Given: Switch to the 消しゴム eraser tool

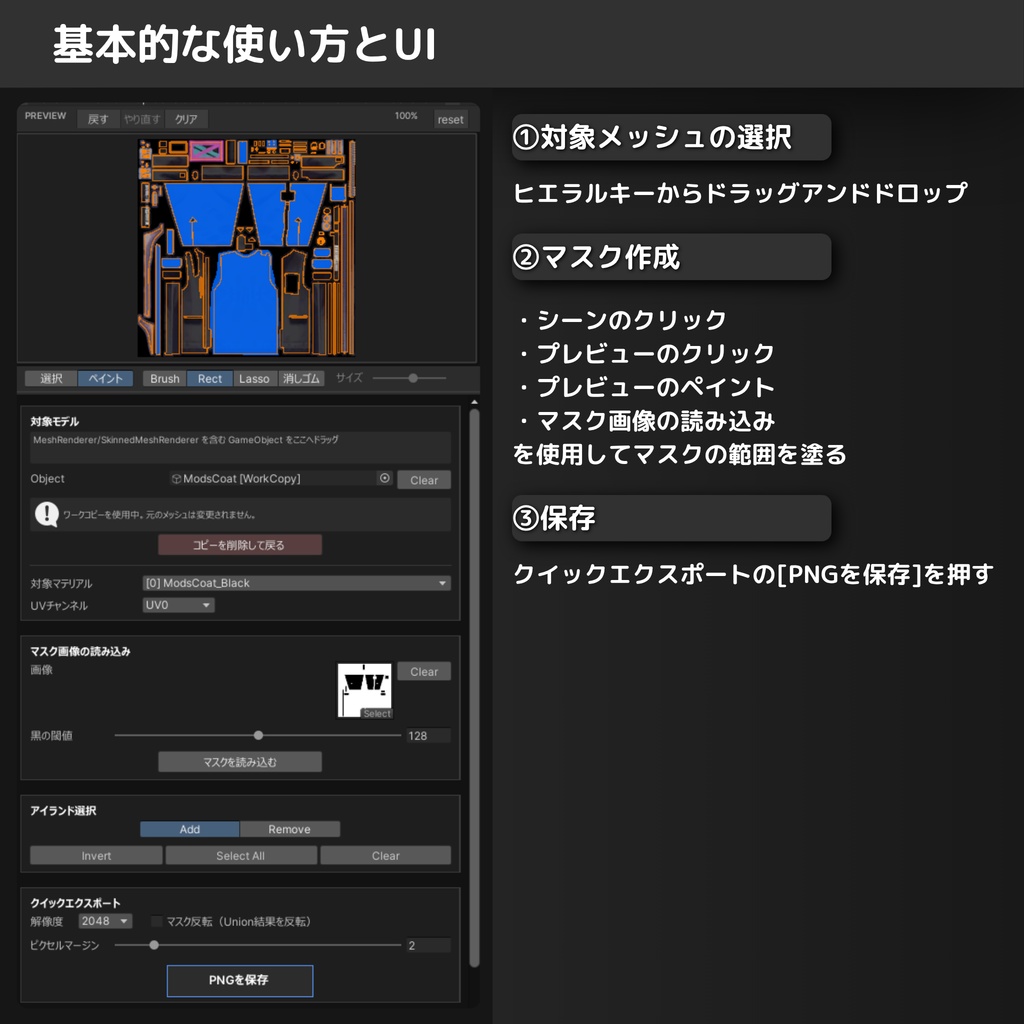Looking at the screenshot, I should pos(301,379).
